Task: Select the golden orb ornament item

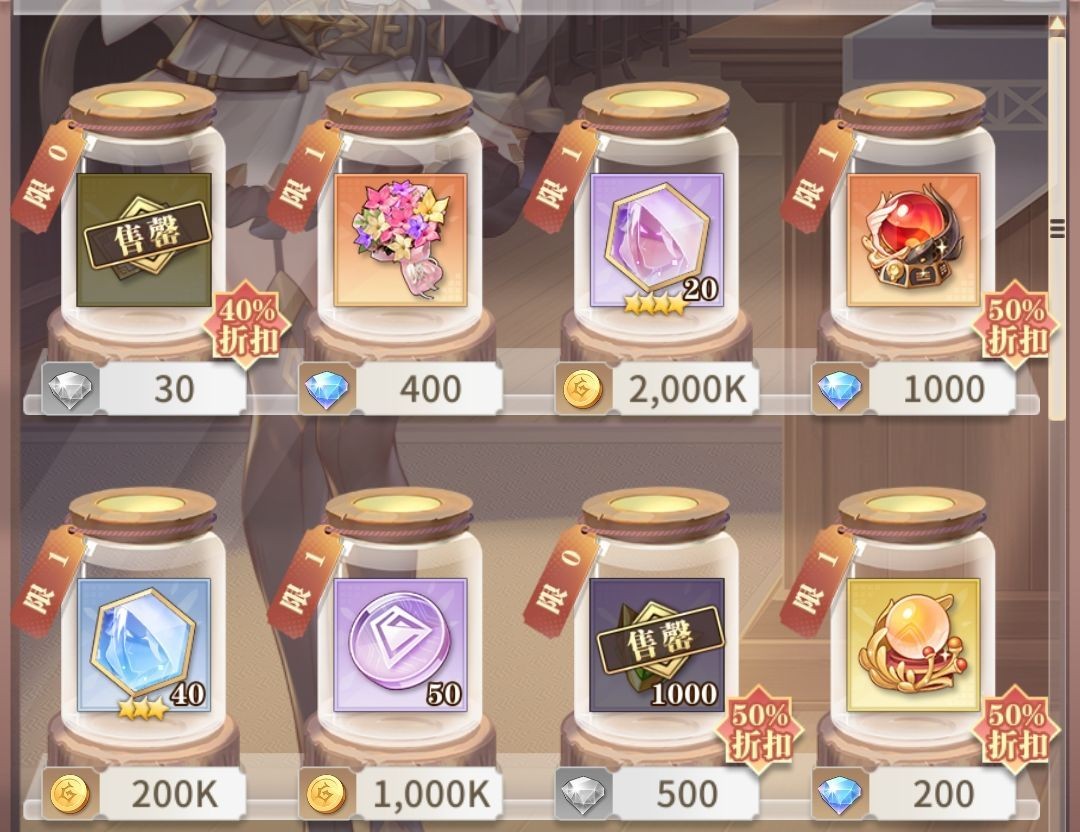Action: coord(913,645)
